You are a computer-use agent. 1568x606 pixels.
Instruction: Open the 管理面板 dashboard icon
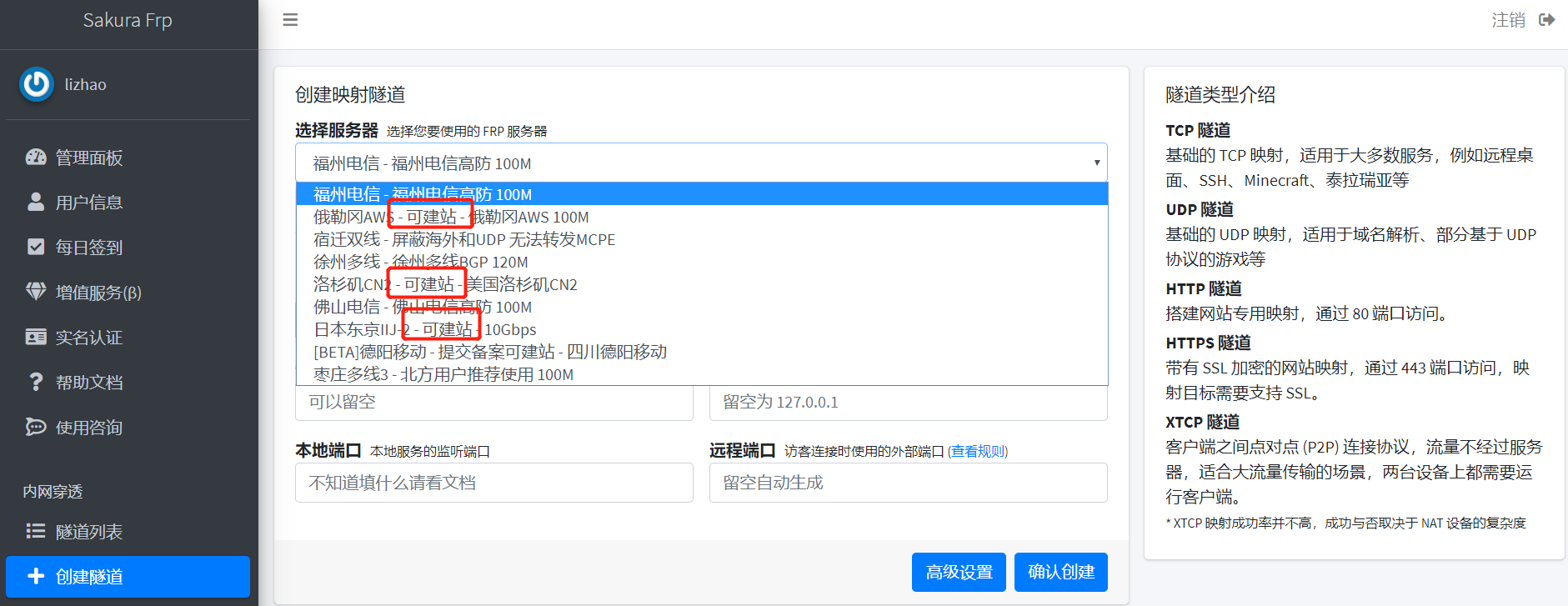36,157
